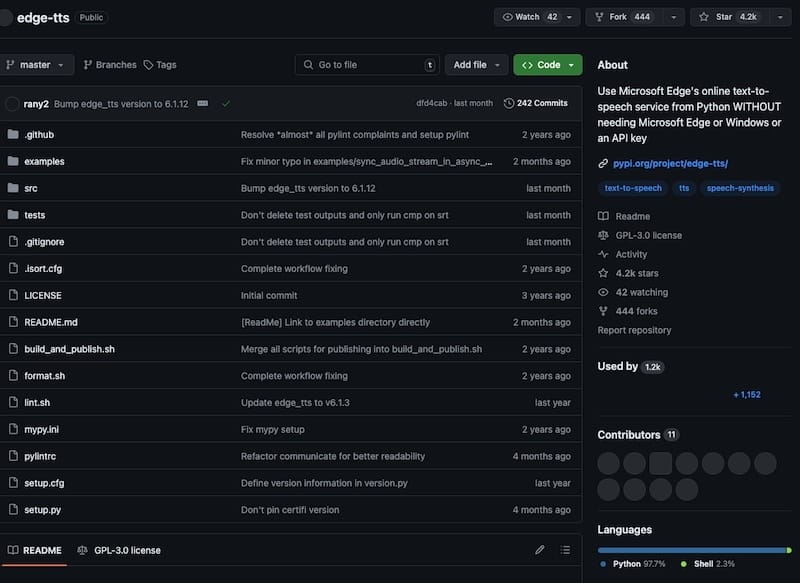The image size is (800, 583).
Task: Click the star icon beside 4.2k stars
Action: [x=603, y=273]
